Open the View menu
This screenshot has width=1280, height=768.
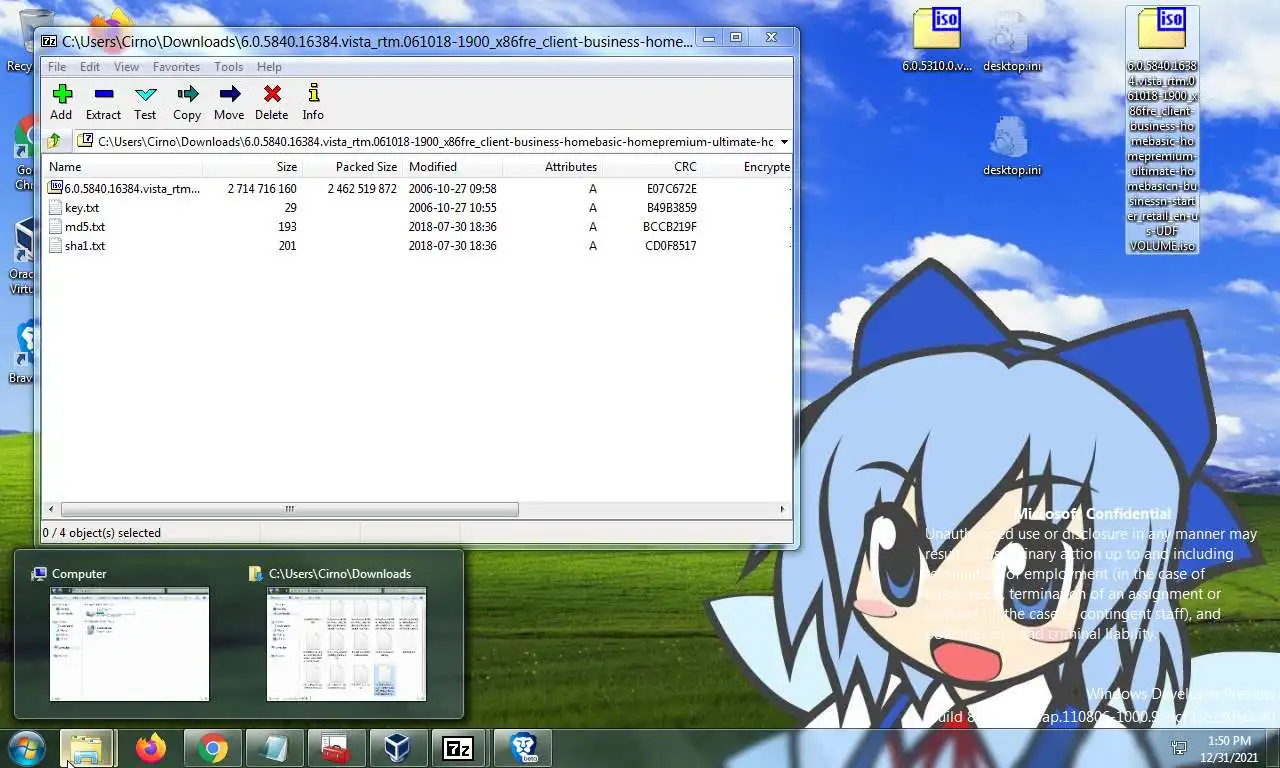[x=126, y=67]
